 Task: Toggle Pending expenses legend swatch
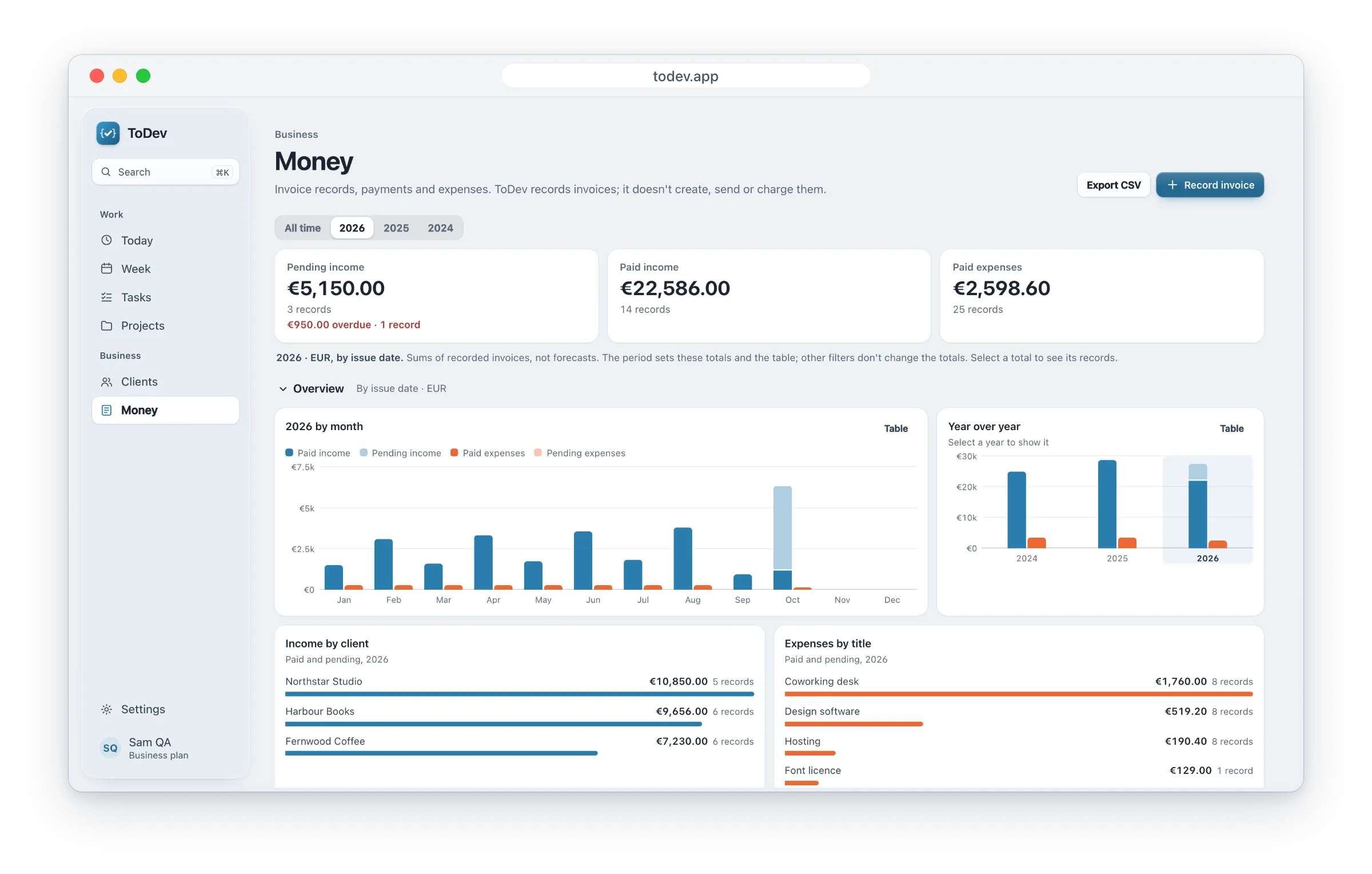tap(538, 452)
